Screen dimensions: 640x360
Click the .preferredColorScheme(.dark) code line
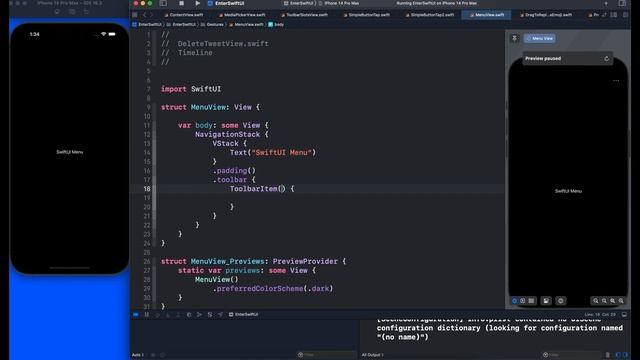click(x=273, y=289)
